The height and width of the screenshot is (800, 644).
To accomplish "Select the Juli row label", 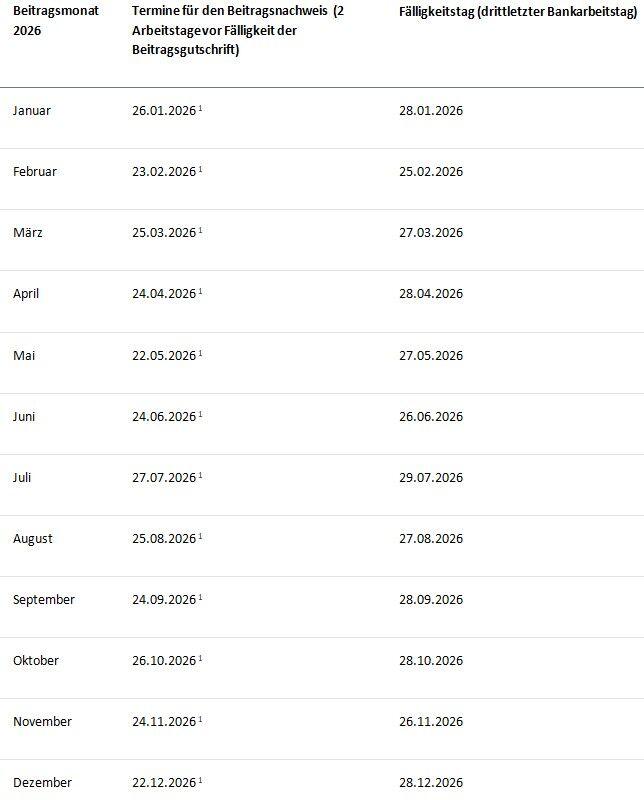I will click(22, 477).
